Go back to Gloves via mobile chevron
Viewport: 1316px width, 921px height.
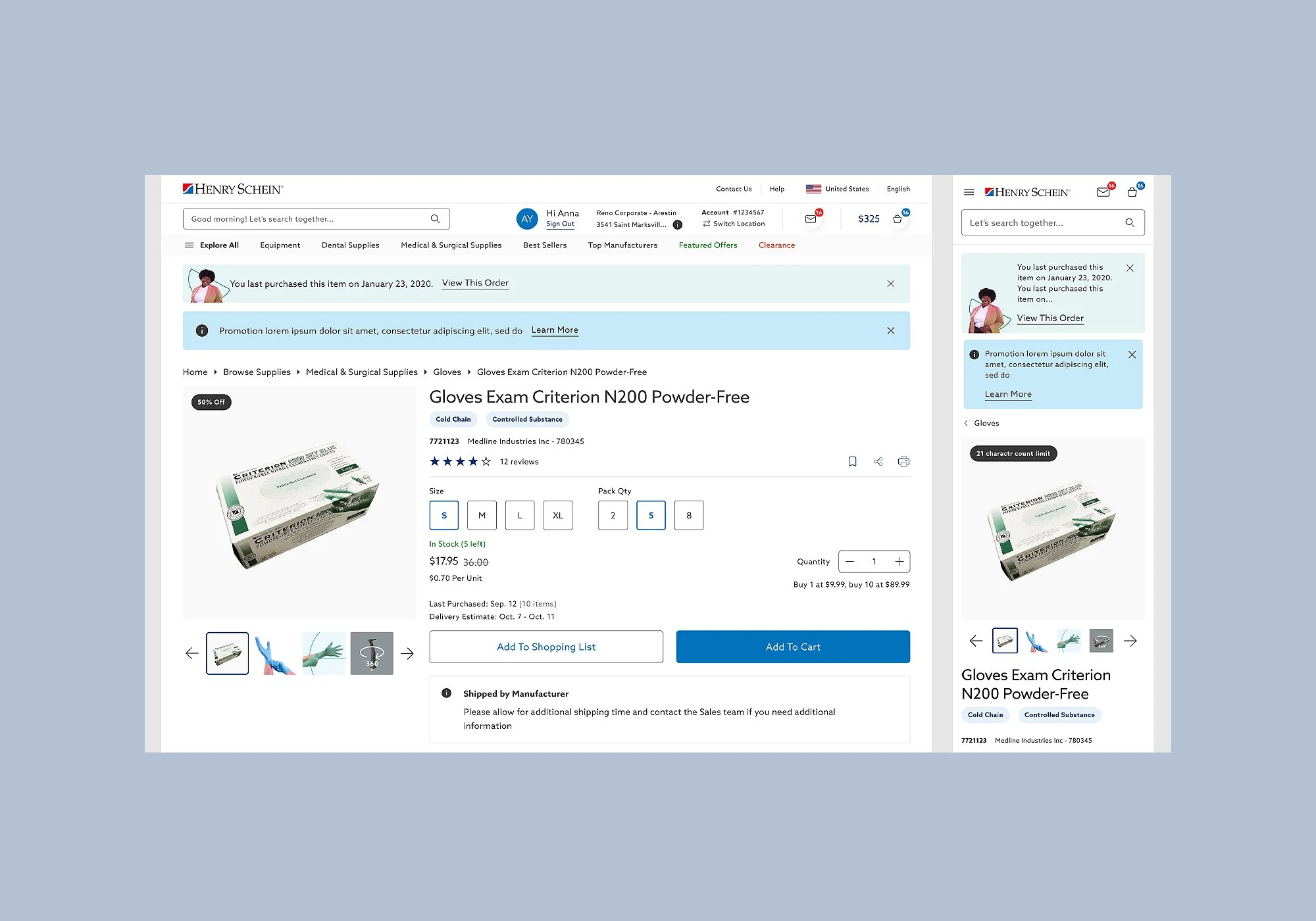pyautogui.click(x=966, y=423)
